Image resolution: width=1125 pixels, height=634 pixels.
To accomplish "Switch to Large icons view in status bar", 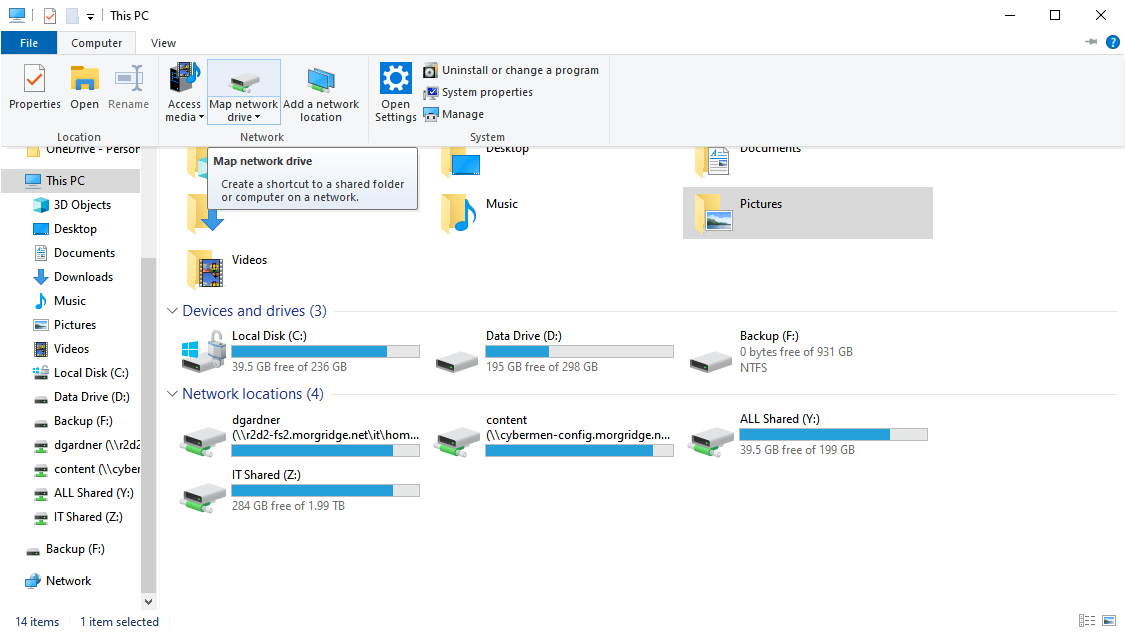I will [1109, 620].
